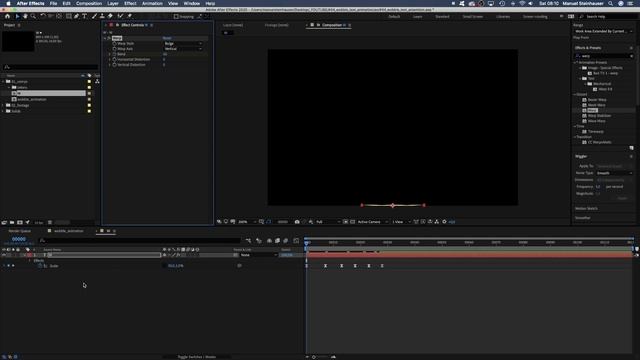Image resolution: width=640 pixels, height=360 pixels.
Task: Click the composition mini-flowchart icon in timeline
Action: click(248, 241)
